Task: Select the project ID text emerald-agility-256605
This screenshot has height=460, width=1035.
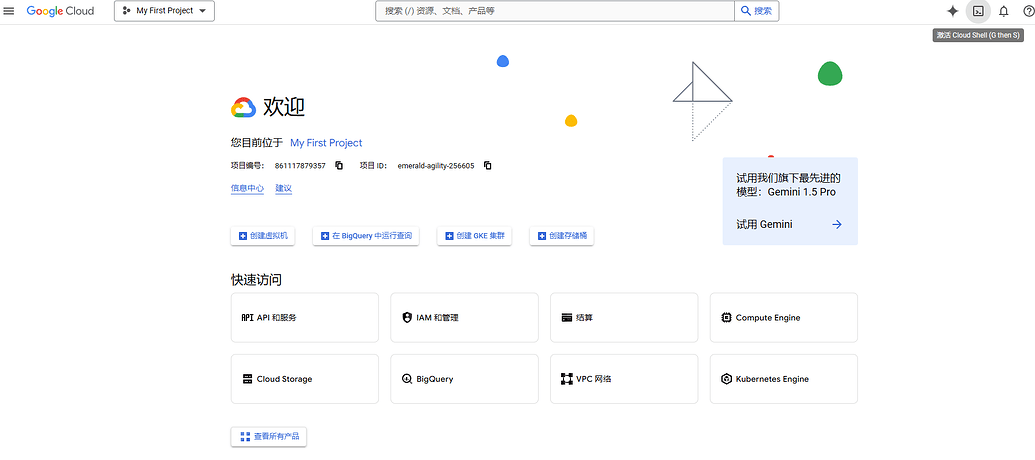Action: [436, 166]
